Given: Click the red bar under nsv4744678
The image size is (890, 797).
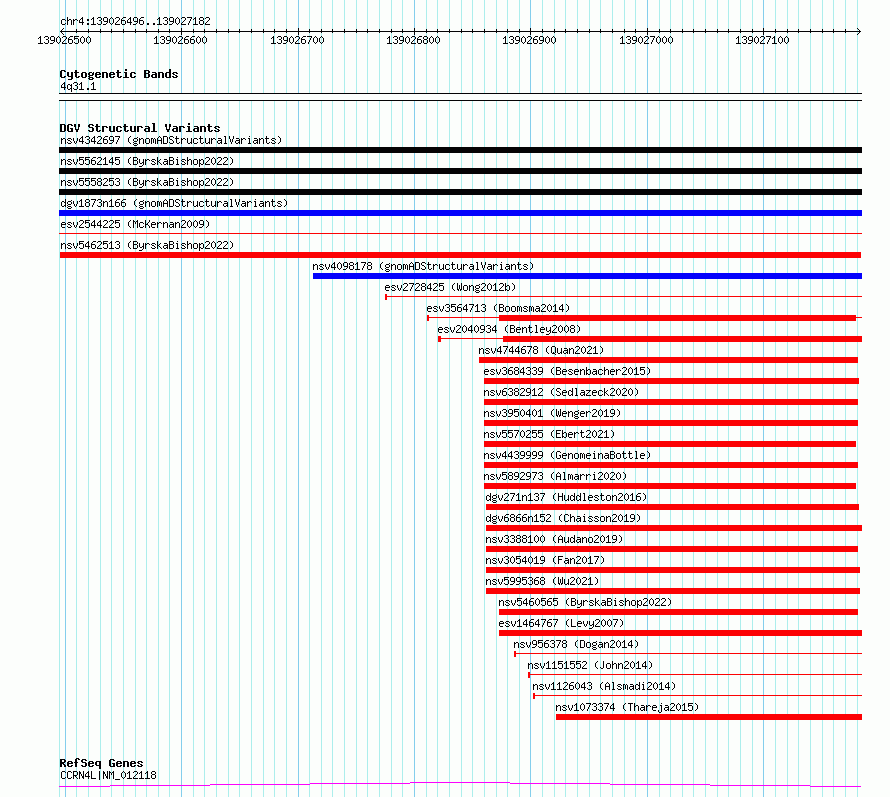Looking at the screenshot, I should [x=668, y=360].
